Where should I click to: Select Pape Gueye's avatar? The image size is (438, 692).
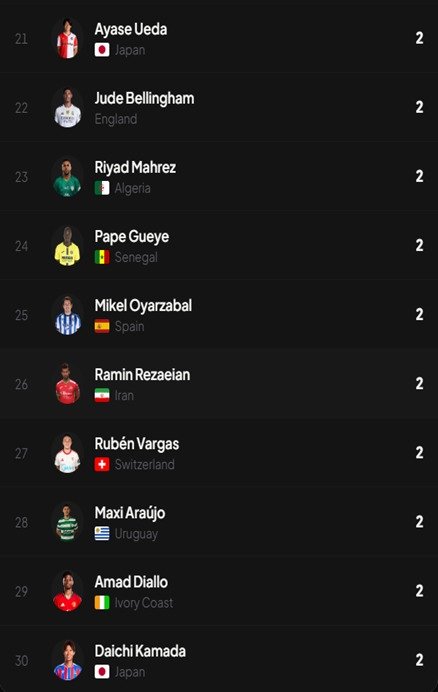point(67,246)
